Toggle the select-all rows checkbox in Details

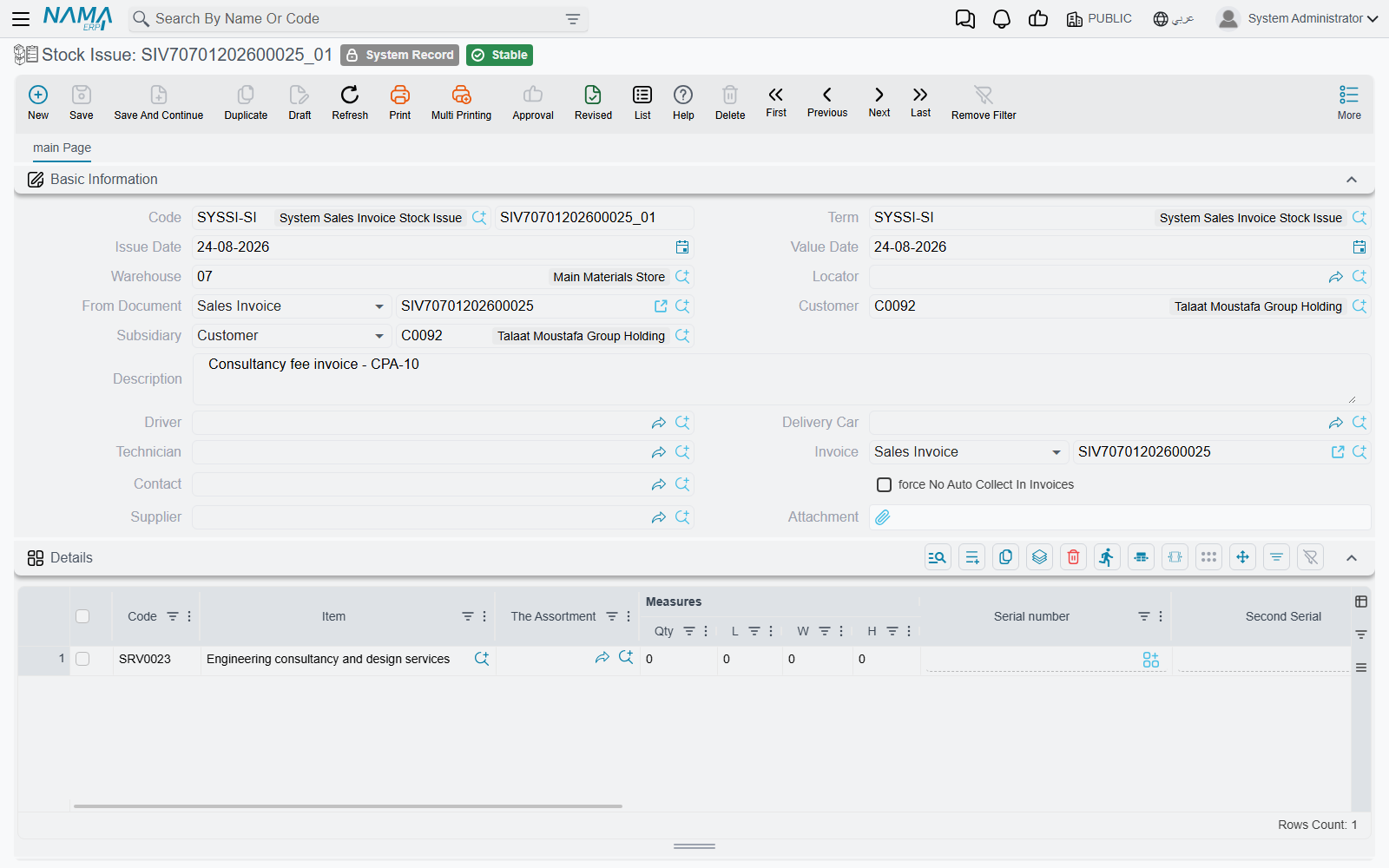(x=82, y=616)
